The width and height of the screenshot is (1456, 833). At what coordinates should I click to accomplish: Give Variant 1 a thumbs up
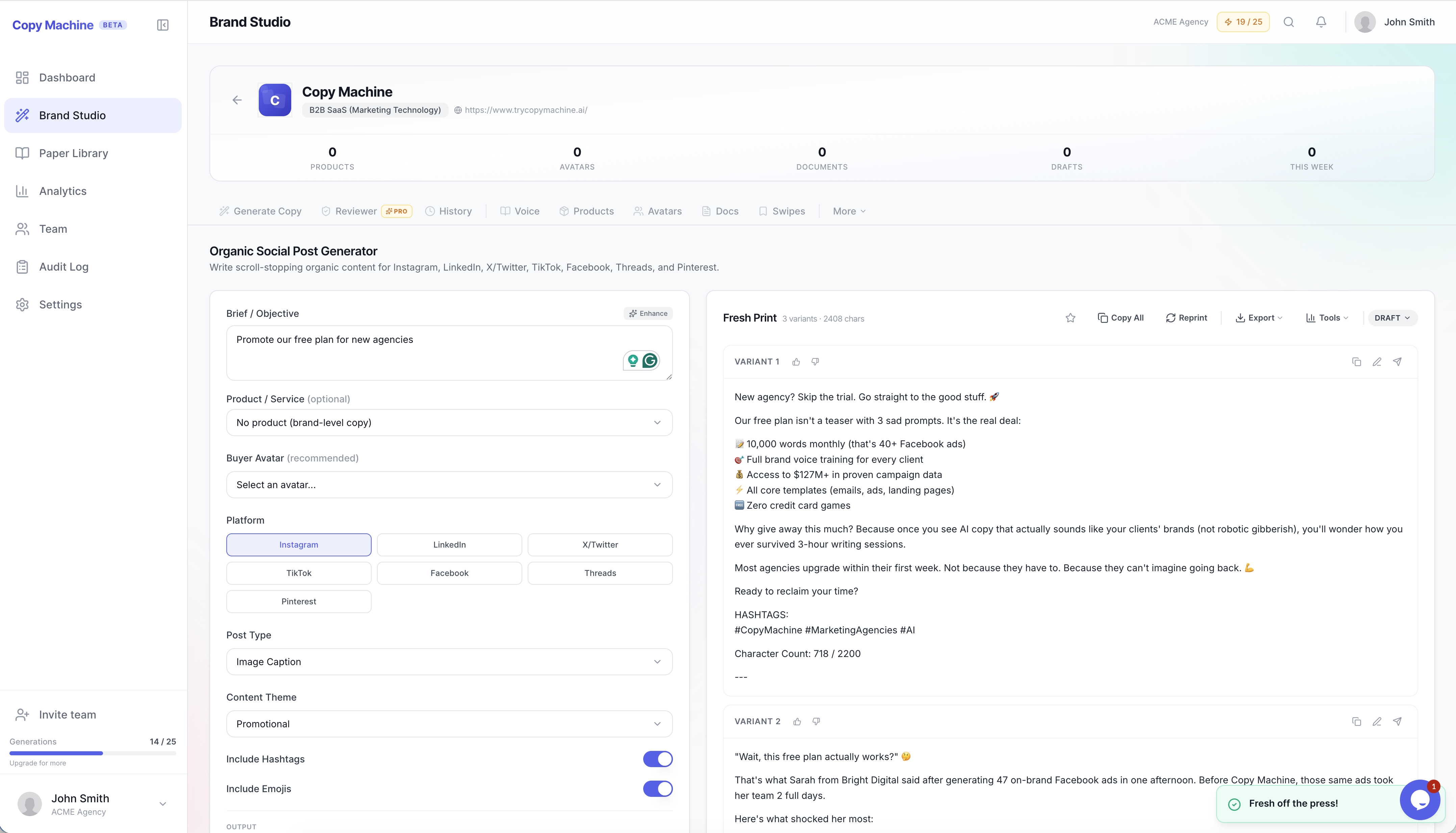796,361
